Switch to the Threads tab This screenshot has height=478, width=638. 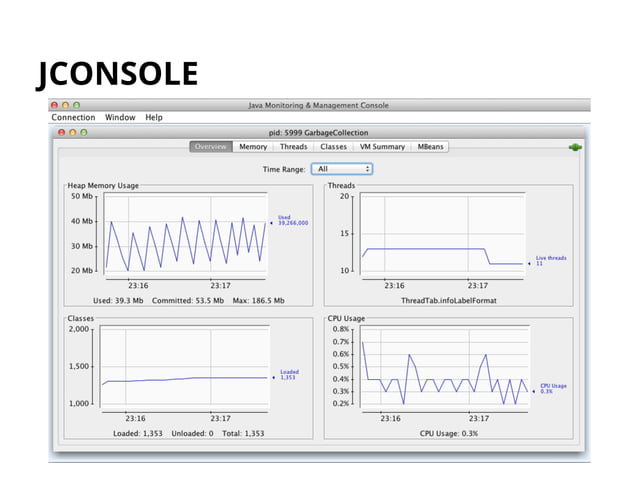coord(293,147)
